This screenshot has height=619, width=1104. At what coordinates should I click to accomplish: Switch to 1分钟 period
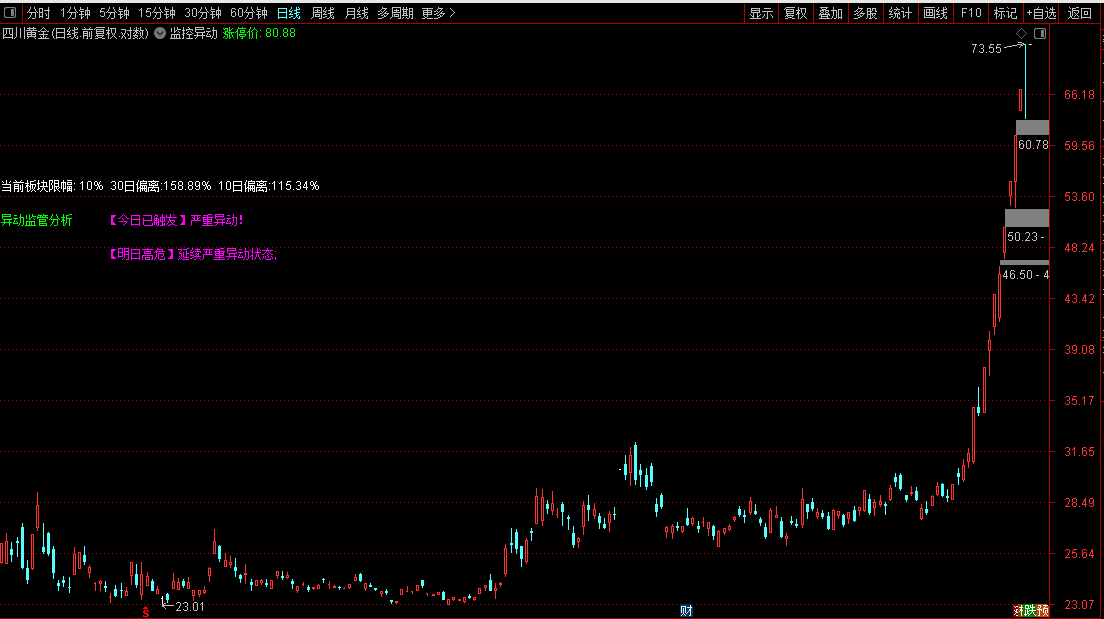click(75, 13)
